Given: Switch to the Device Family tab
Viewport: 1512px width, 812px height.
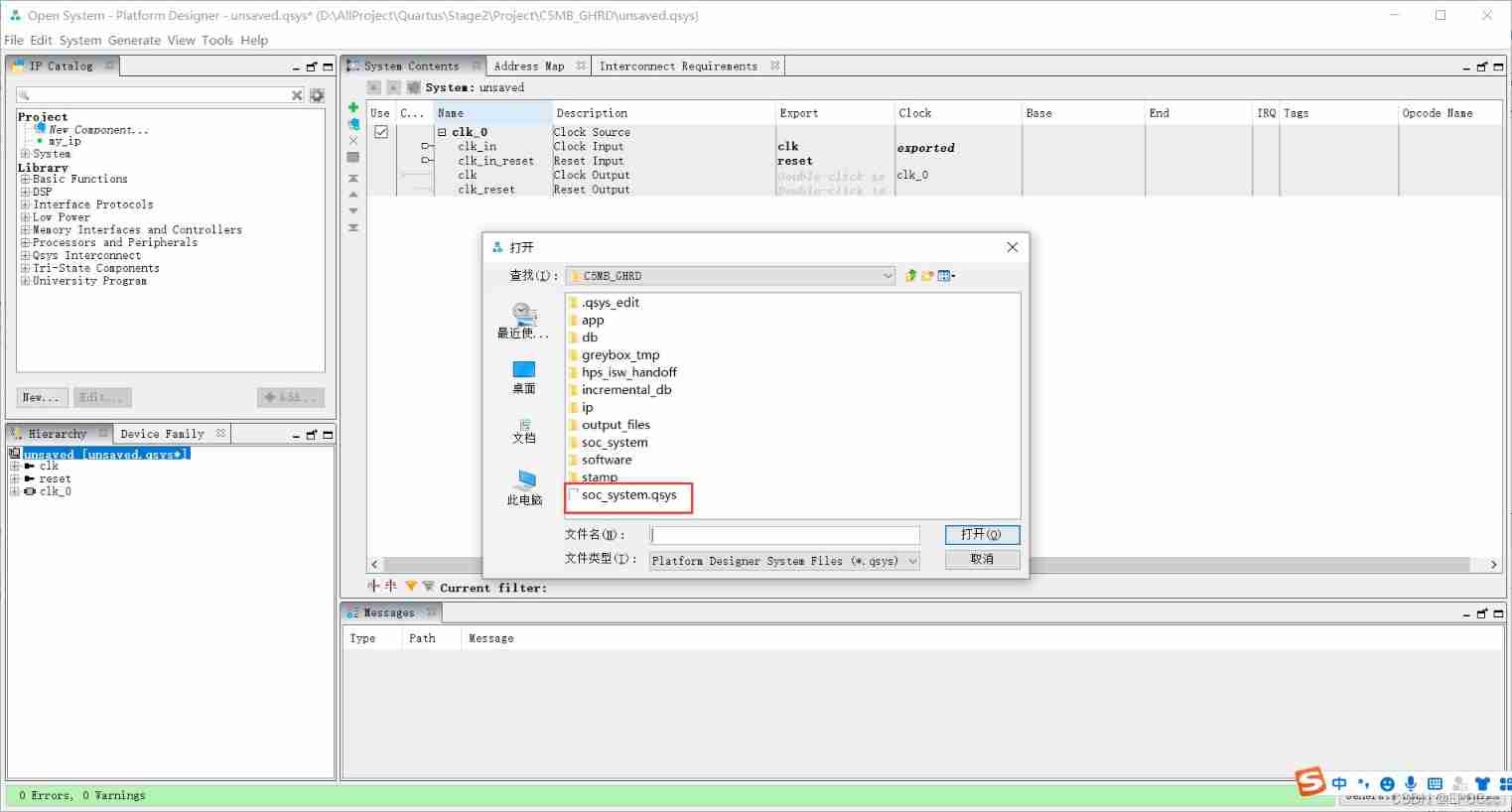Looking at the screenshot, I should coord(162,434).
